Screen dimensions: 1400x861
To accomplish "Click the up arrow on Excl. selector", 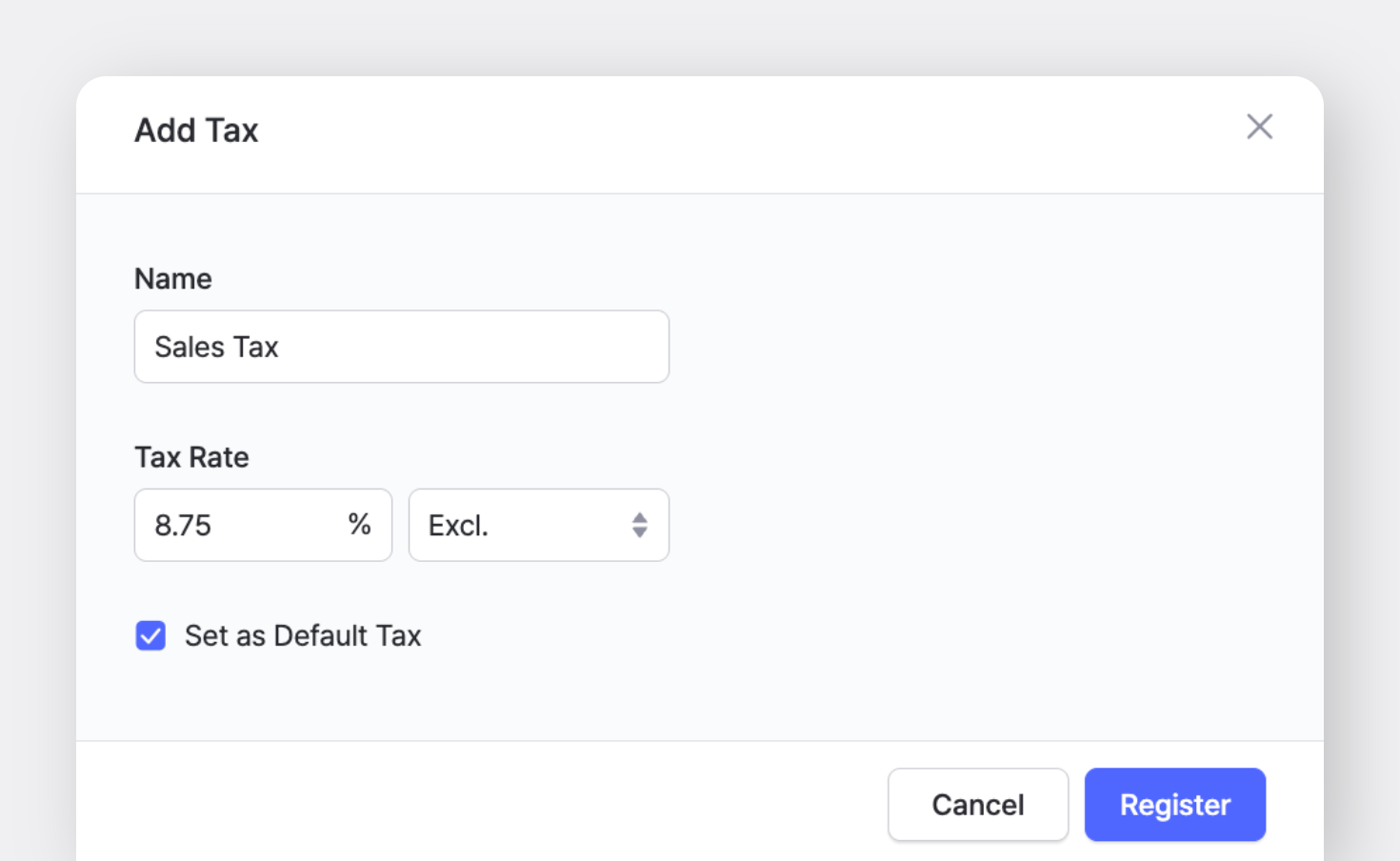I will pos(640,517).
